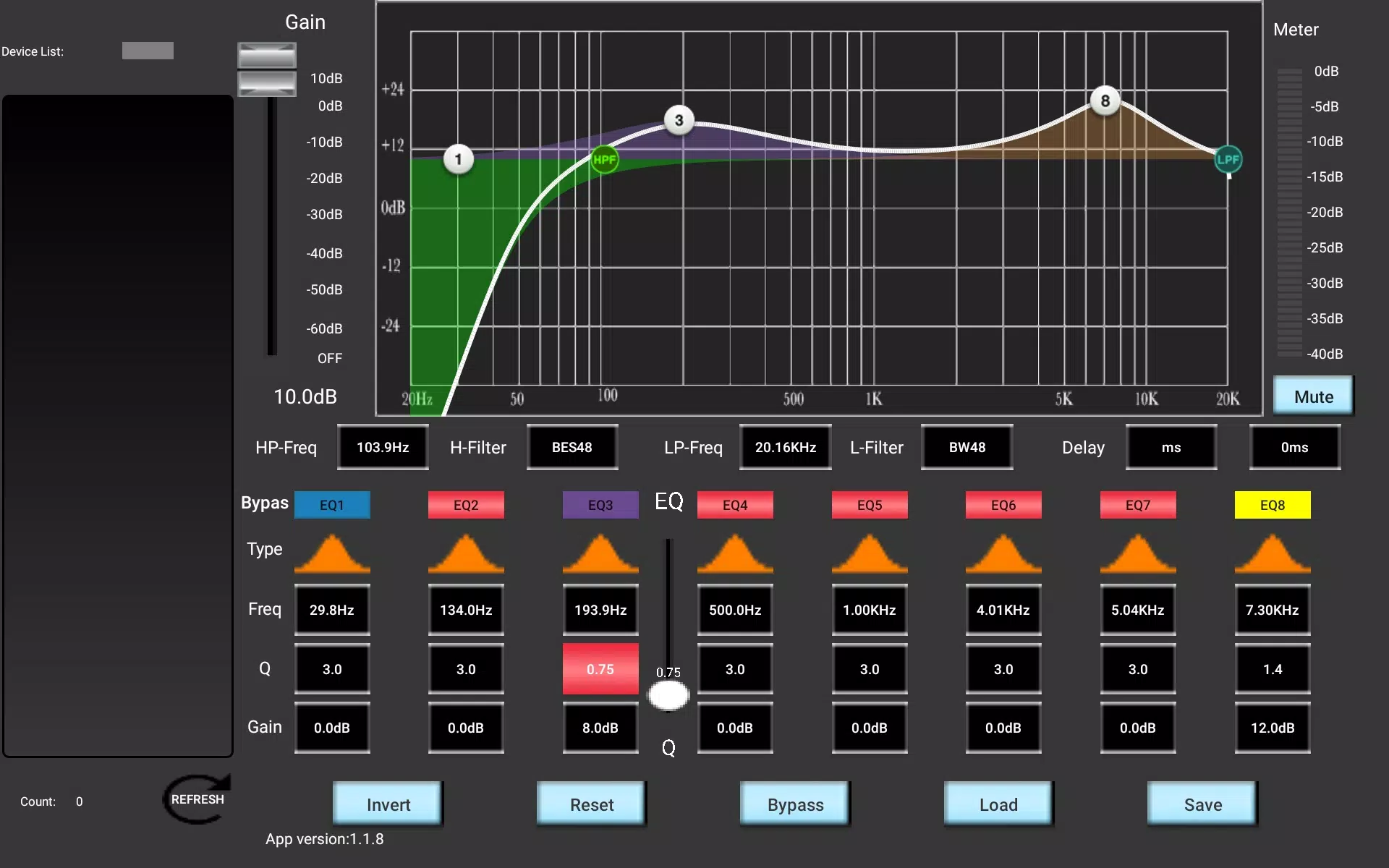The image size is (1389, 868).
Task: Toggle bypass on the blue EQ1 band
Action: pyautogui.click(x=332, y=505)
